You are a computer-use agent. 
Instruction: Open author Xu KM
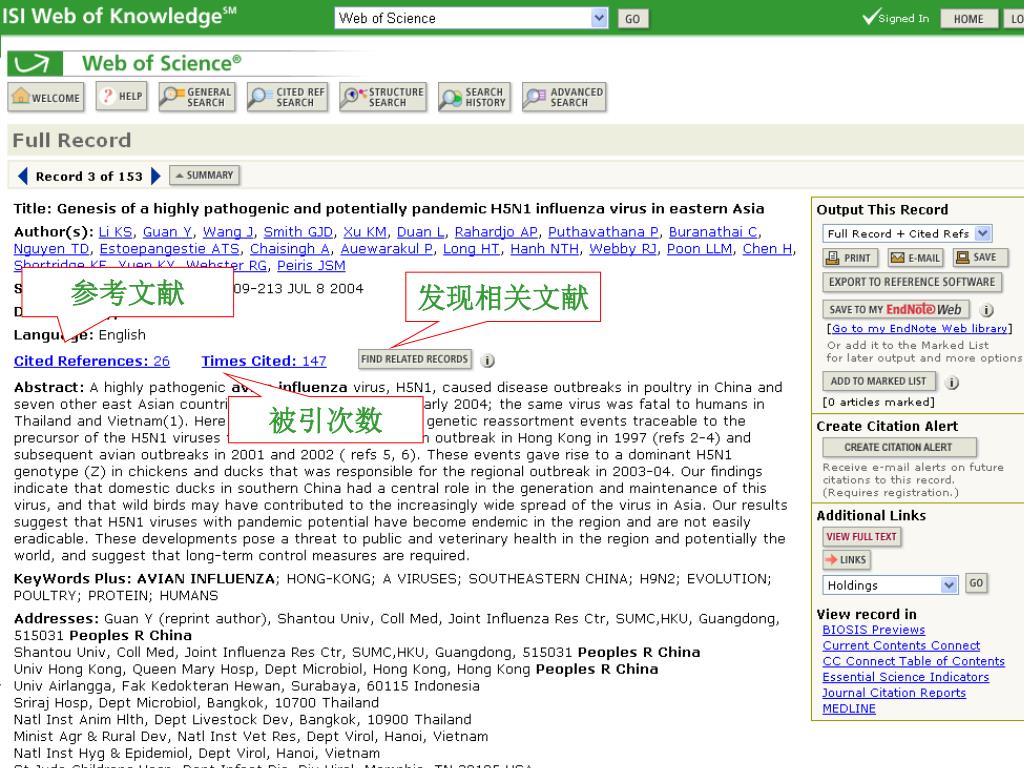pos(365,232)
